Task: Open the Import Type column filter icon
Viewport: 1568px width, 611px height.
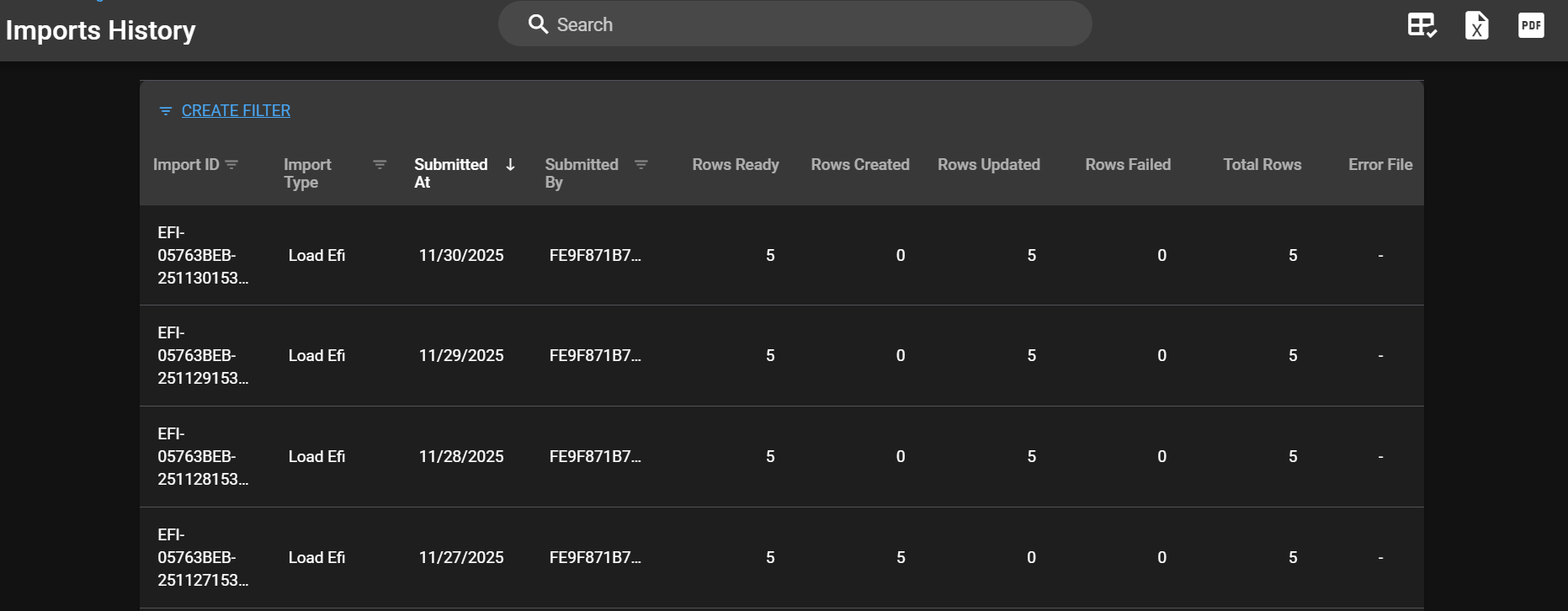Action: tap(380, 165)
